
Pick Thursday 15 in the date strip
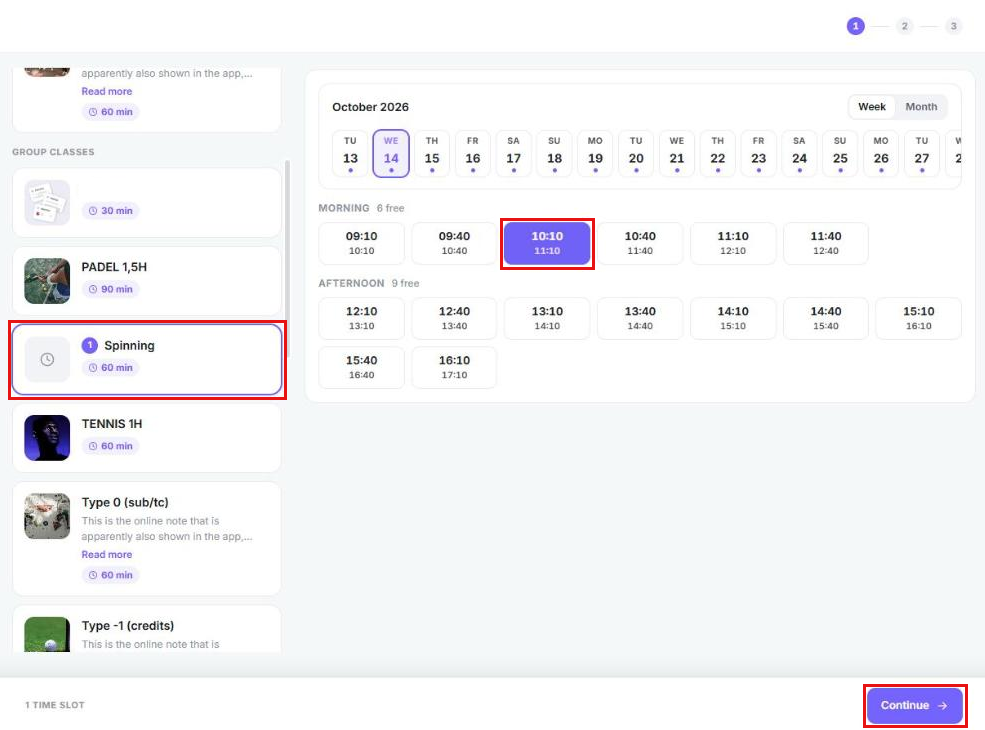click(432, 153)
